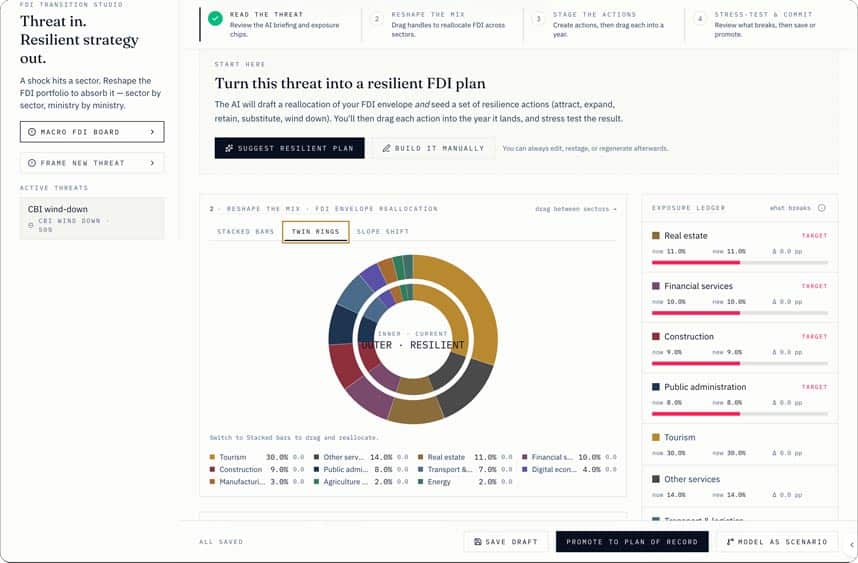Click the step 2 number circle for Reshape the Mix
This screenshot has height=563, width=858.
(376, 19)
